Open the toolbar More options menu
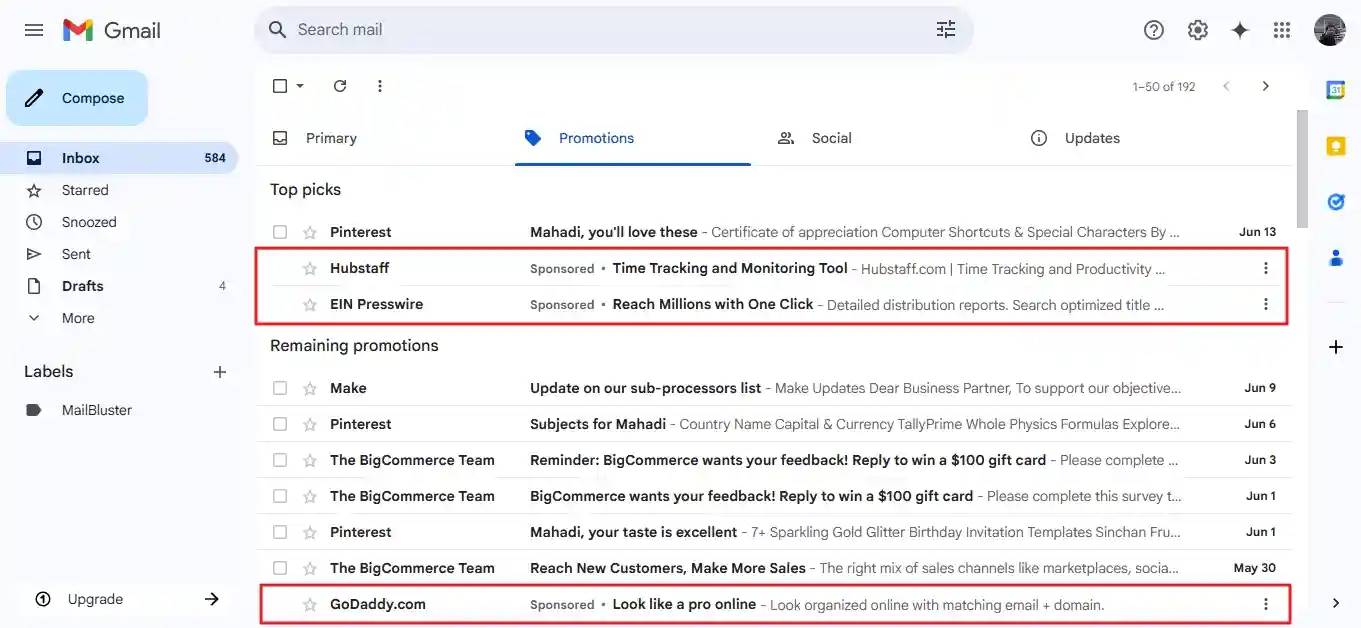 tap(380, 86)
